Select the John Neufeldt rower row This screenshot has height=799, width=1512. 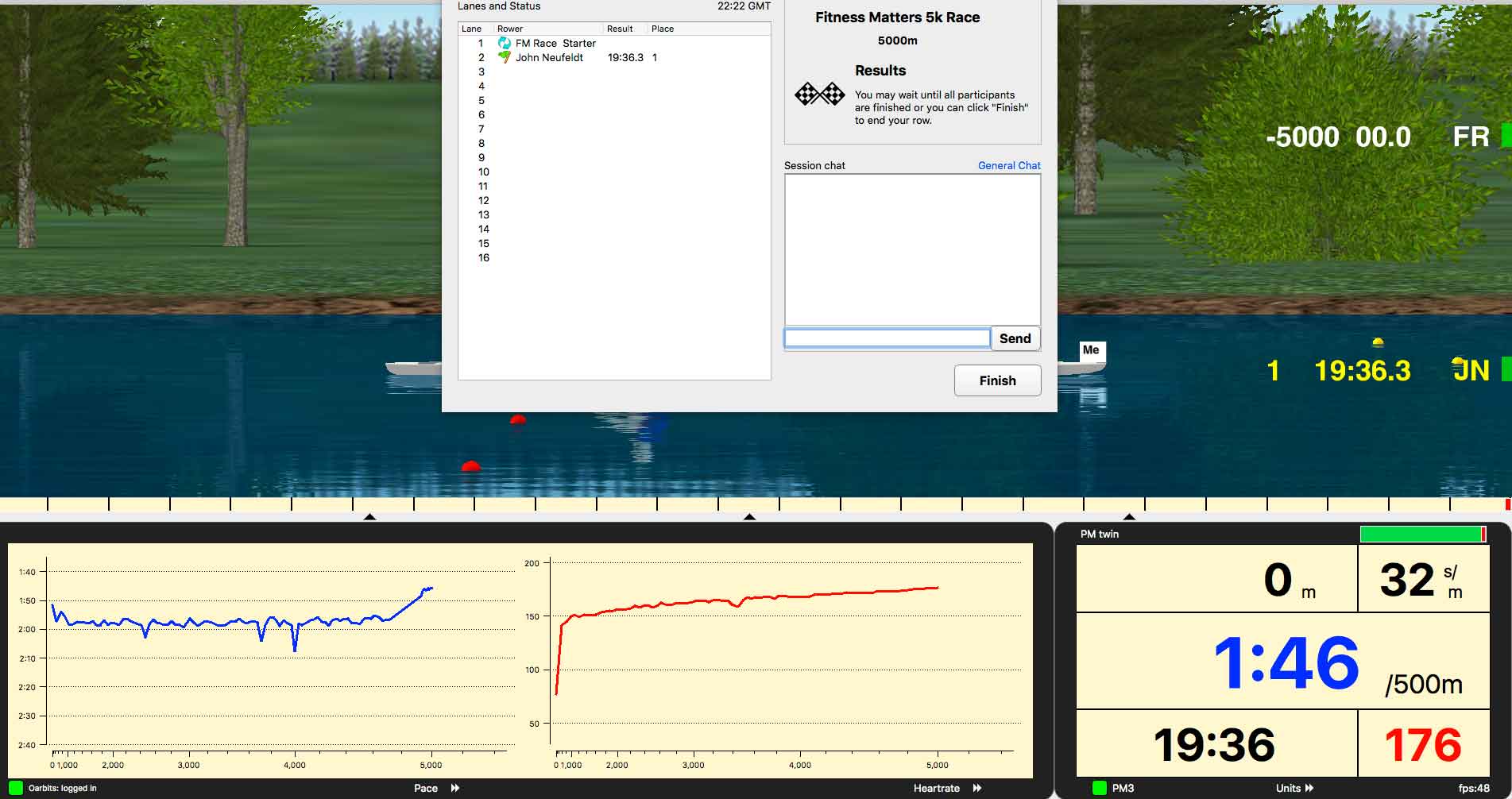[614, 57]
